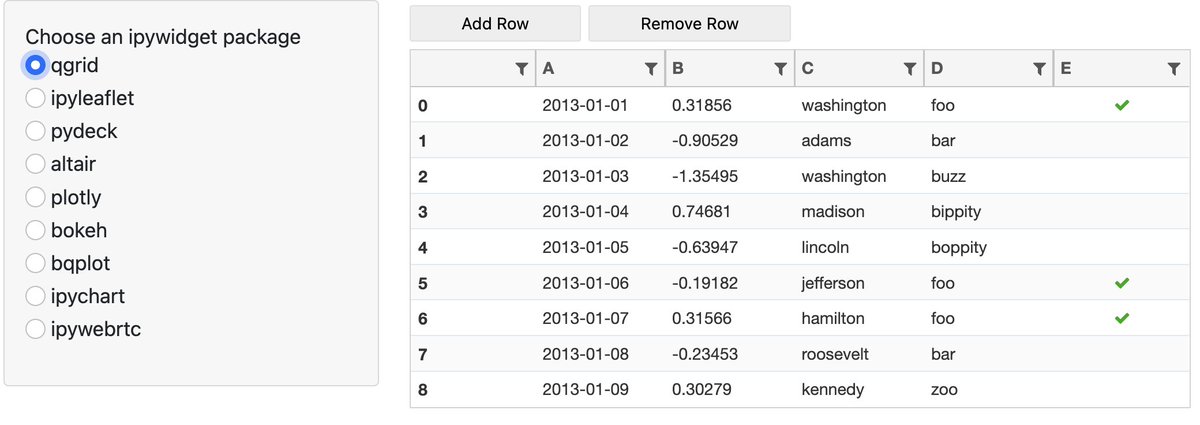Pick the plotly radio button

[x=35, y=197]
